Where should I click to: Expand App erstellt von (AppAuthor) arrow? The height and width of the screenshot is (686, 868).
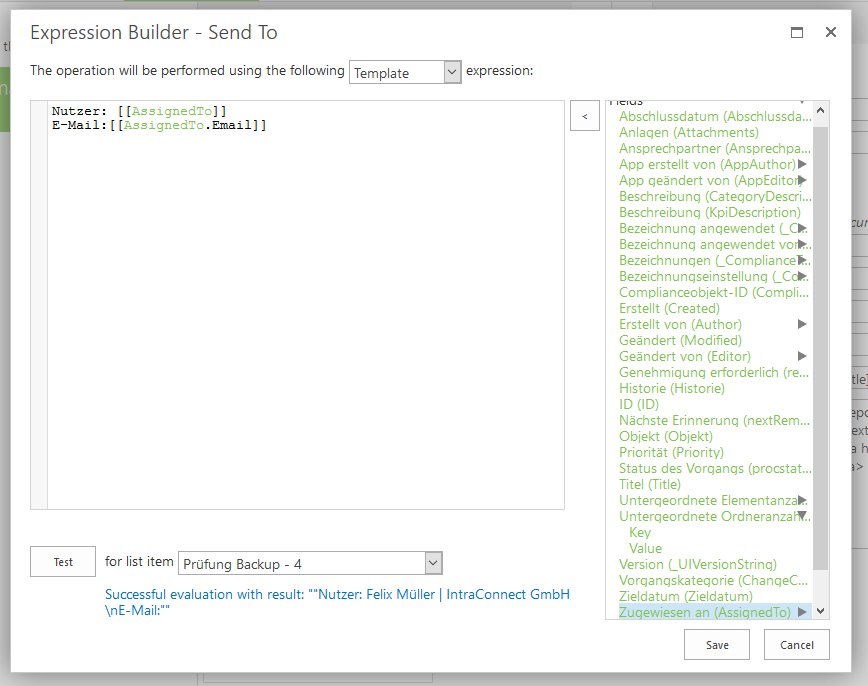click(802, 164)
